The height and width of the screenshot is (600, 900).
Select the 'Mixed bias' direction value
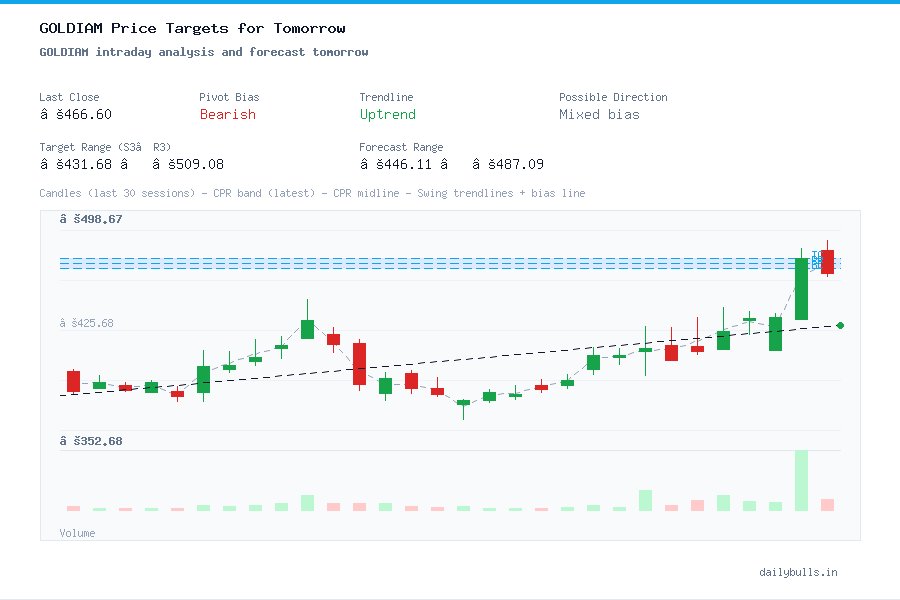click(599, 114)
